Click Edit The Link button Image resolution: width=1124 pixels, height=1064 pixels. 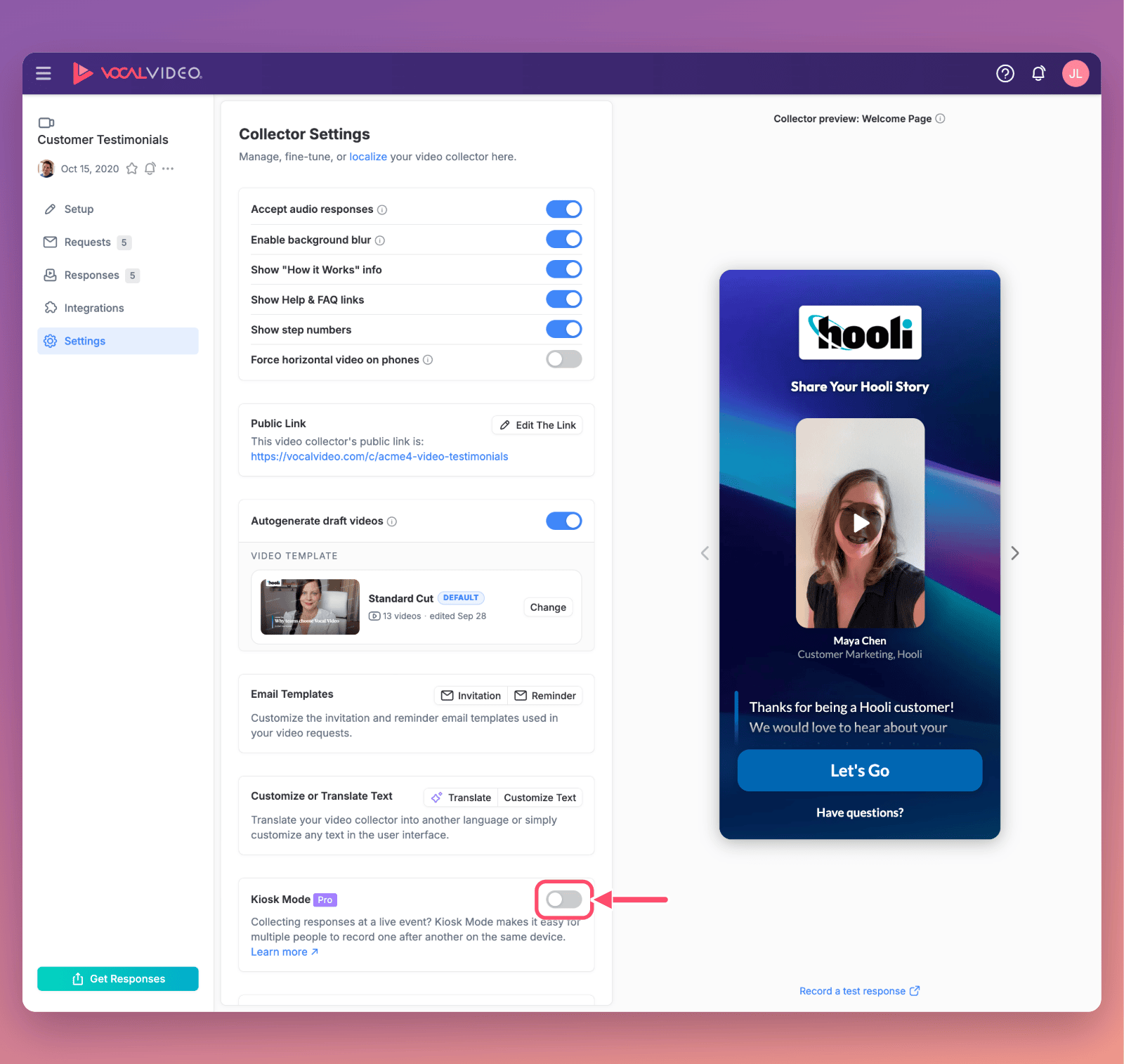(537, 425)
